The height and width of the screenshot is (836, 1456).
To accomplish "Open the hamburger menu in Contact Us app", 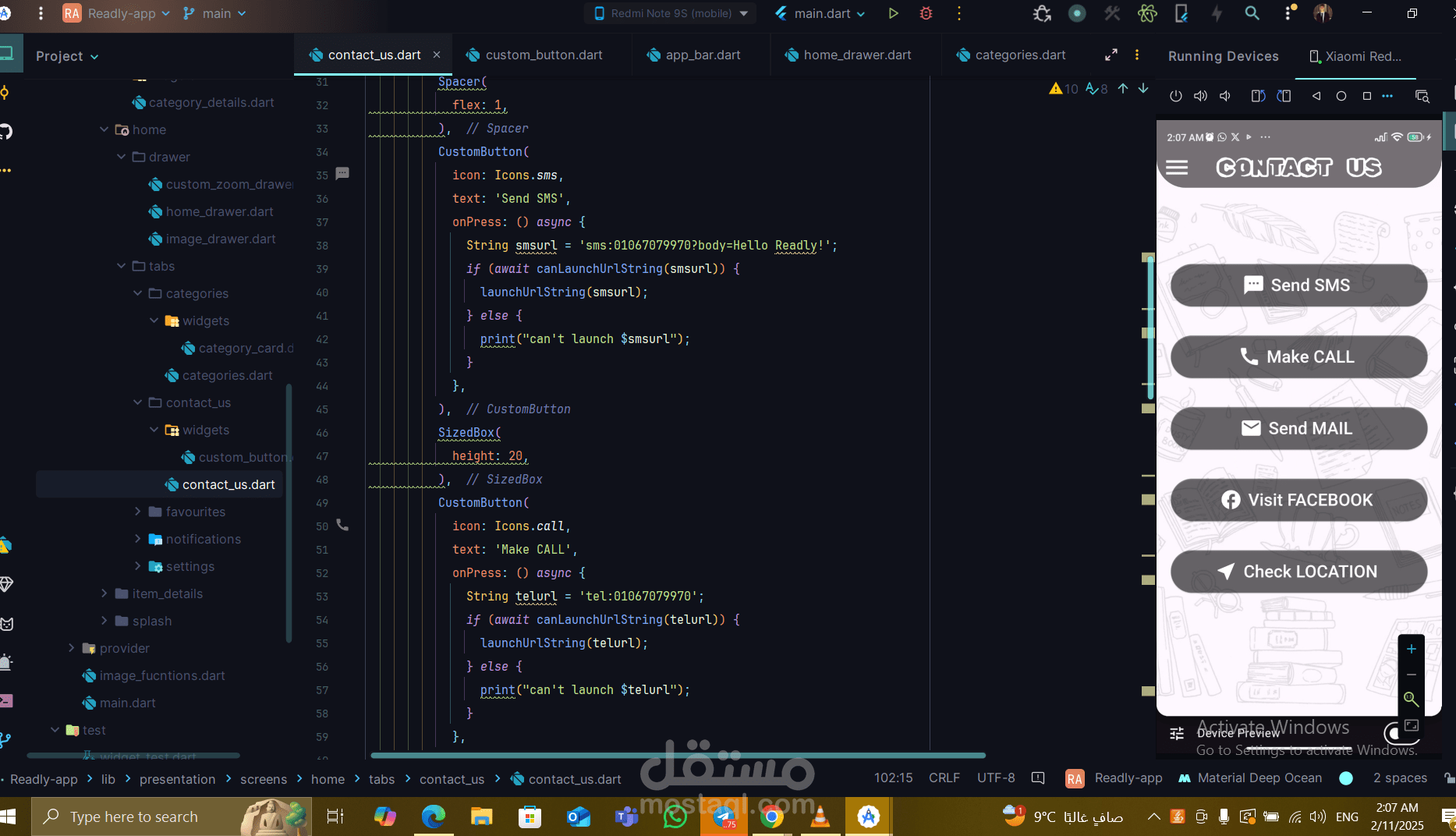I will click(1177, 168).
